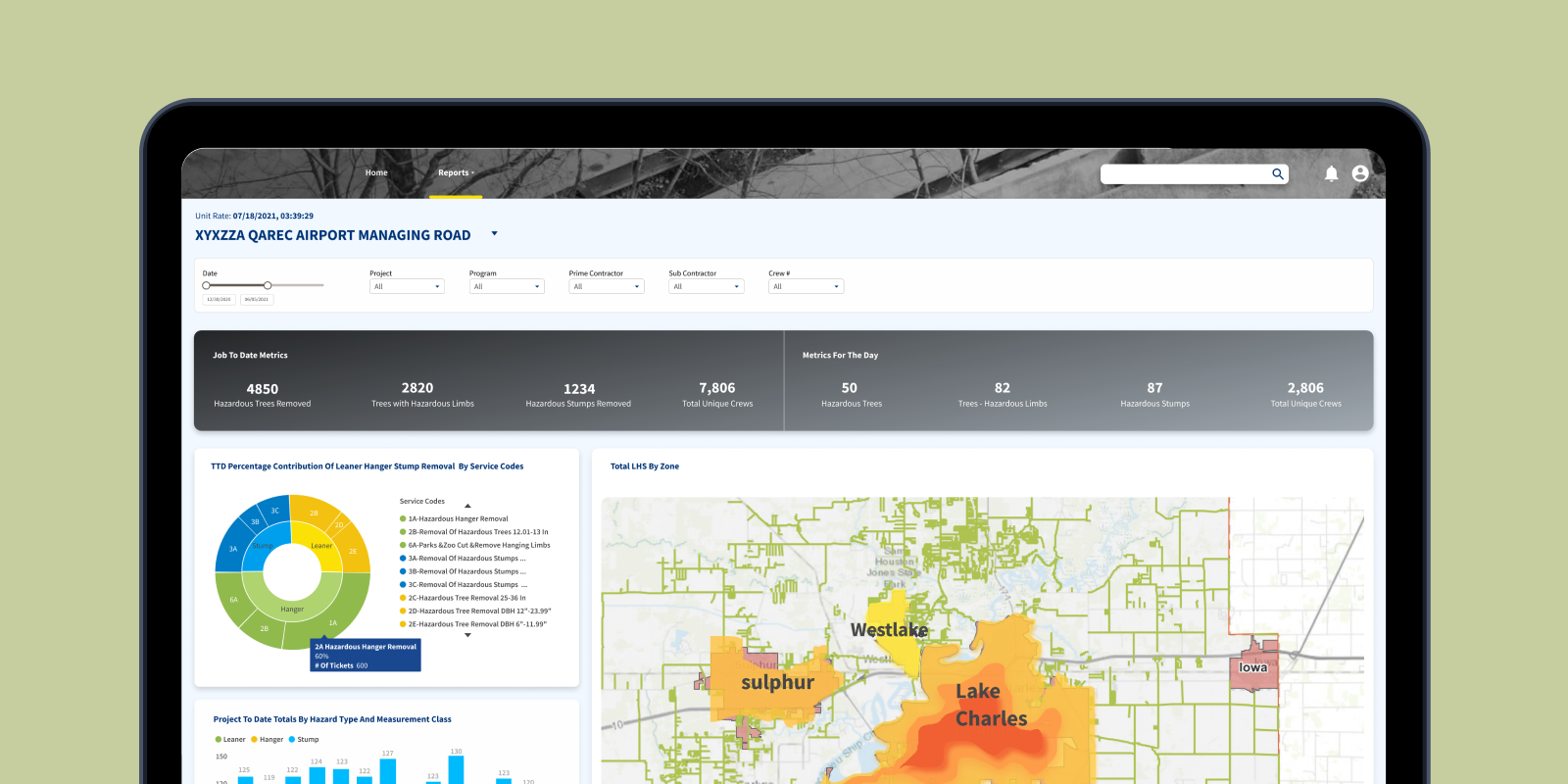Select the 3A segment in donut chart
Screen dimensions: 1568x784
pyautogui.click(x=232, y=549)
